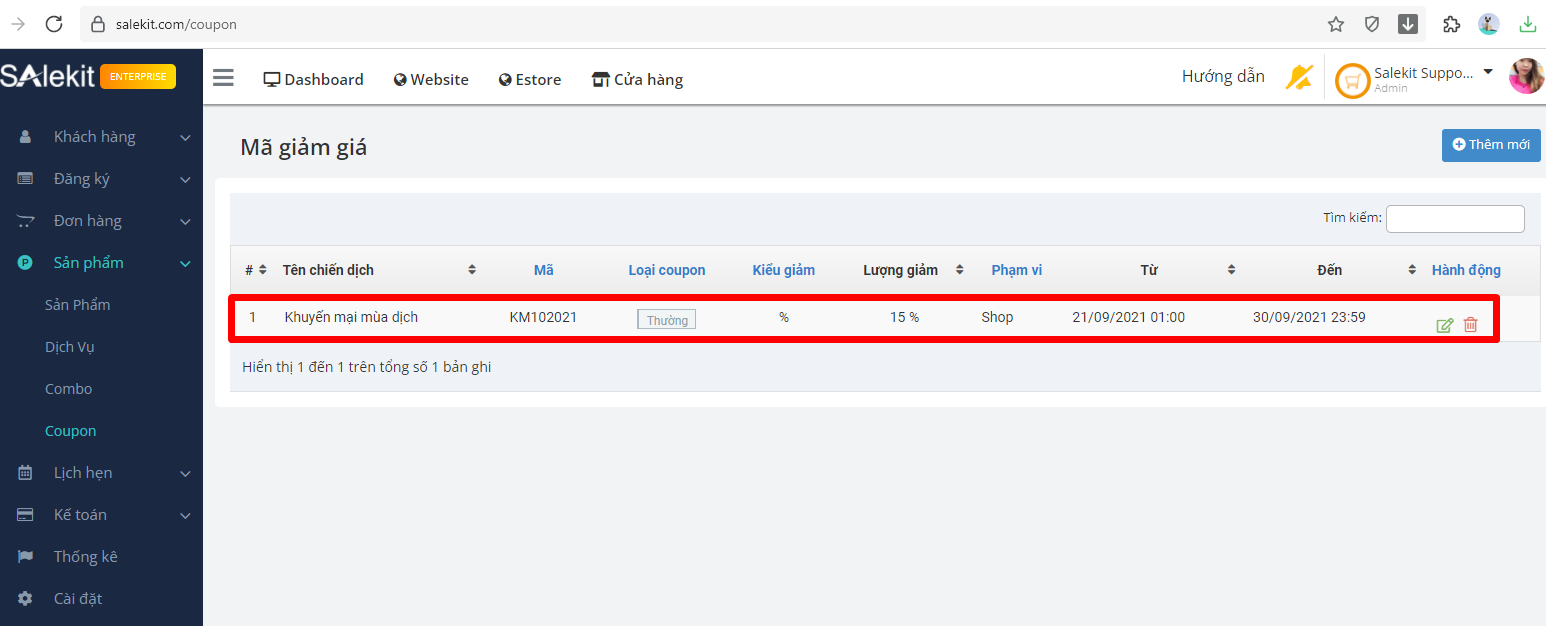The image size is (1546, 626).
Task: Open the Hướng dẫn guide link
Action: coord(1223,76)
